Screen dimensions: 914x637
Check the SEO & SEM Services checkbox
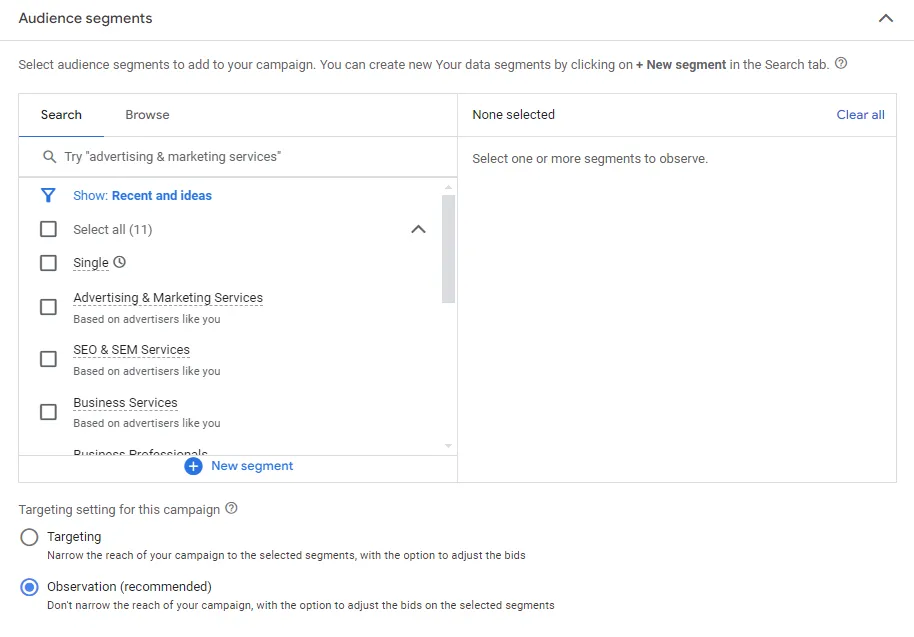[48, 359]
